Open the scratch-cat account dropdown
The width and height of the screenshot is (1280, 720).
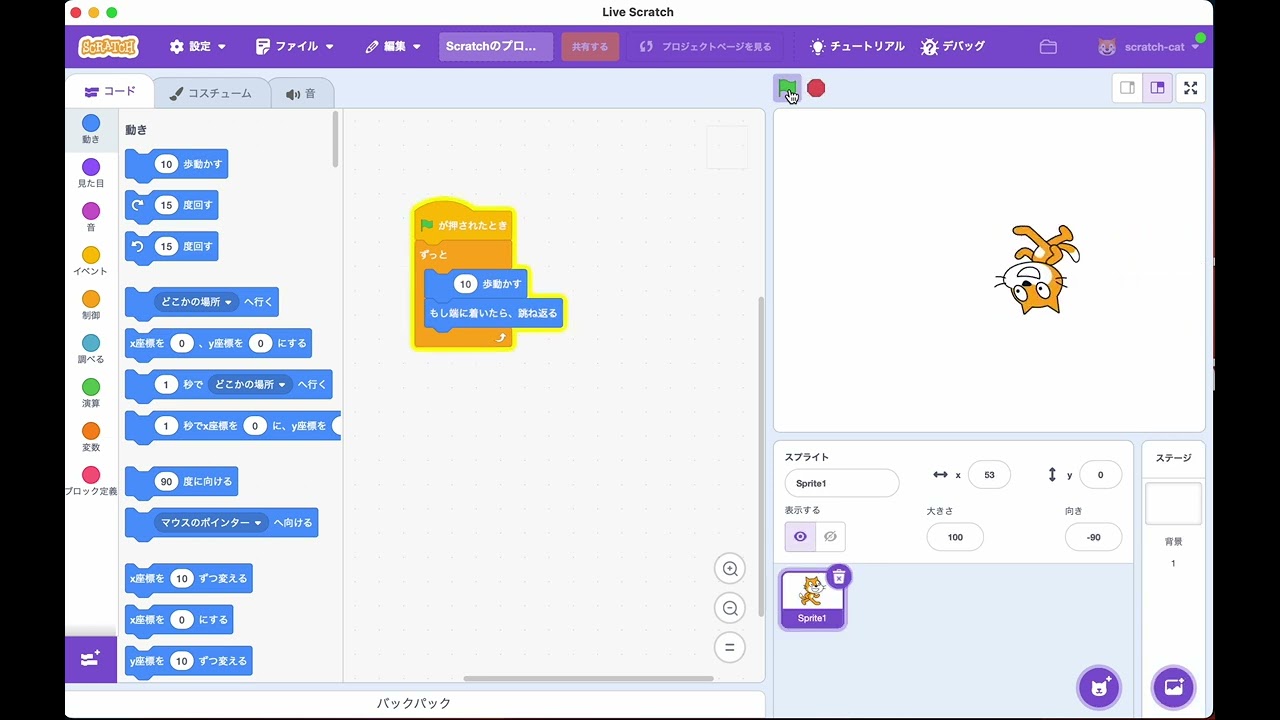tap(1149, 47)
